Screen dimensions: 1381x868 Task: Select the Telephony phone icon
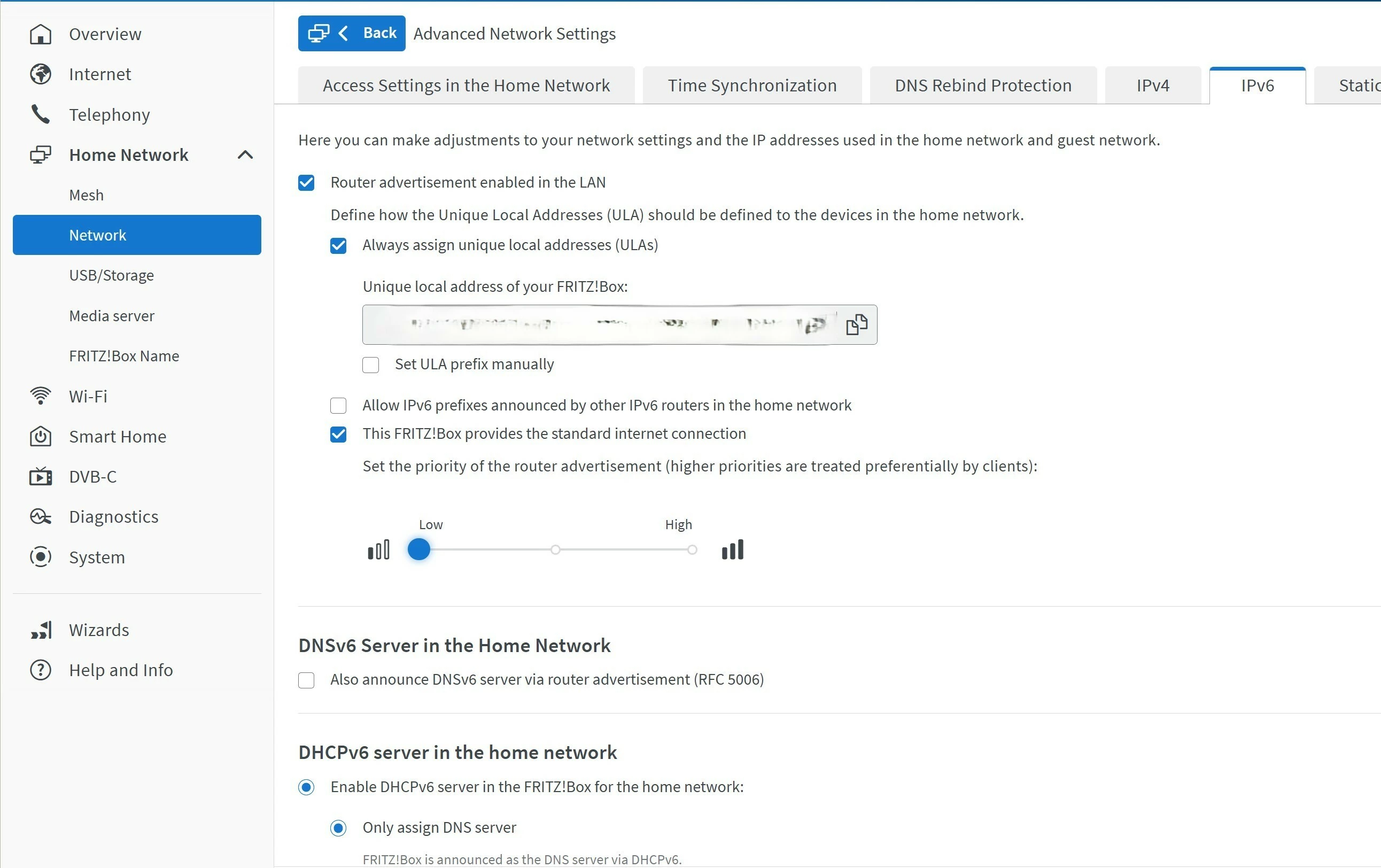point(40,115)
